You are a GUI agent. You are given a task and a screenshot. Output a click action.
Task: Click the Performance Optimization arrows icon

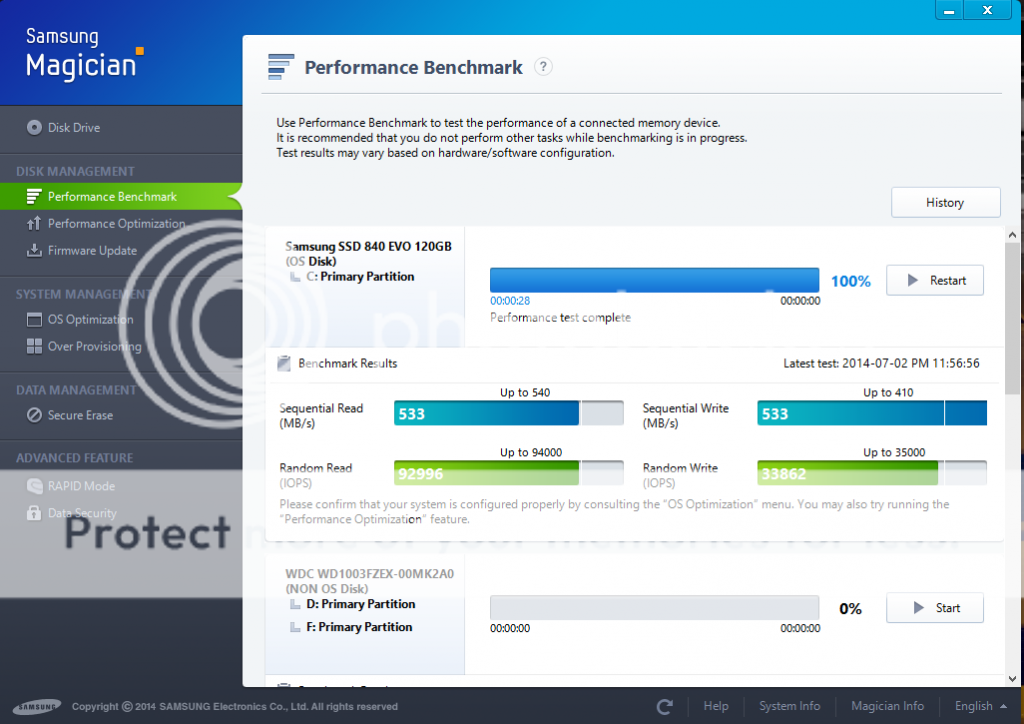point(34,224)
